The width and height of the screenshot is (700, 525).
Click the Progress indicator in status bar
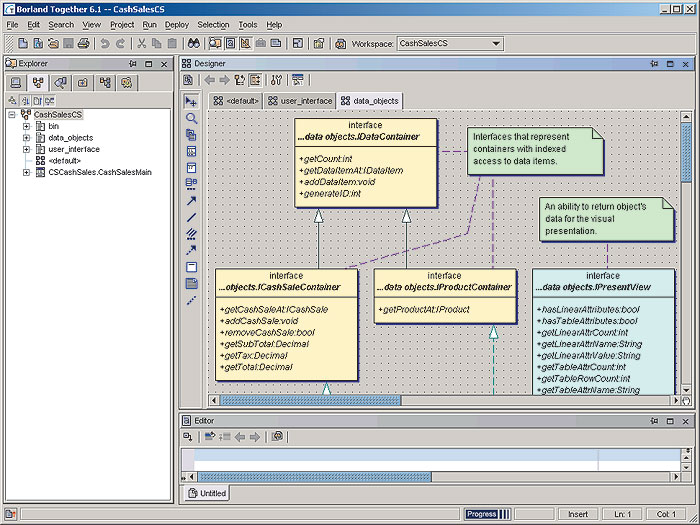point(488,514)
